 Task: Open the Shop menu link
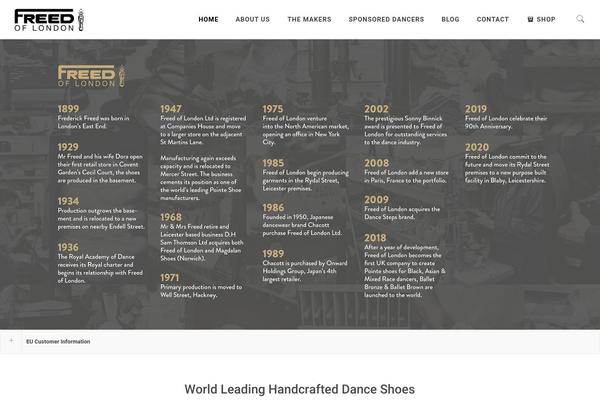click(546, 19)
